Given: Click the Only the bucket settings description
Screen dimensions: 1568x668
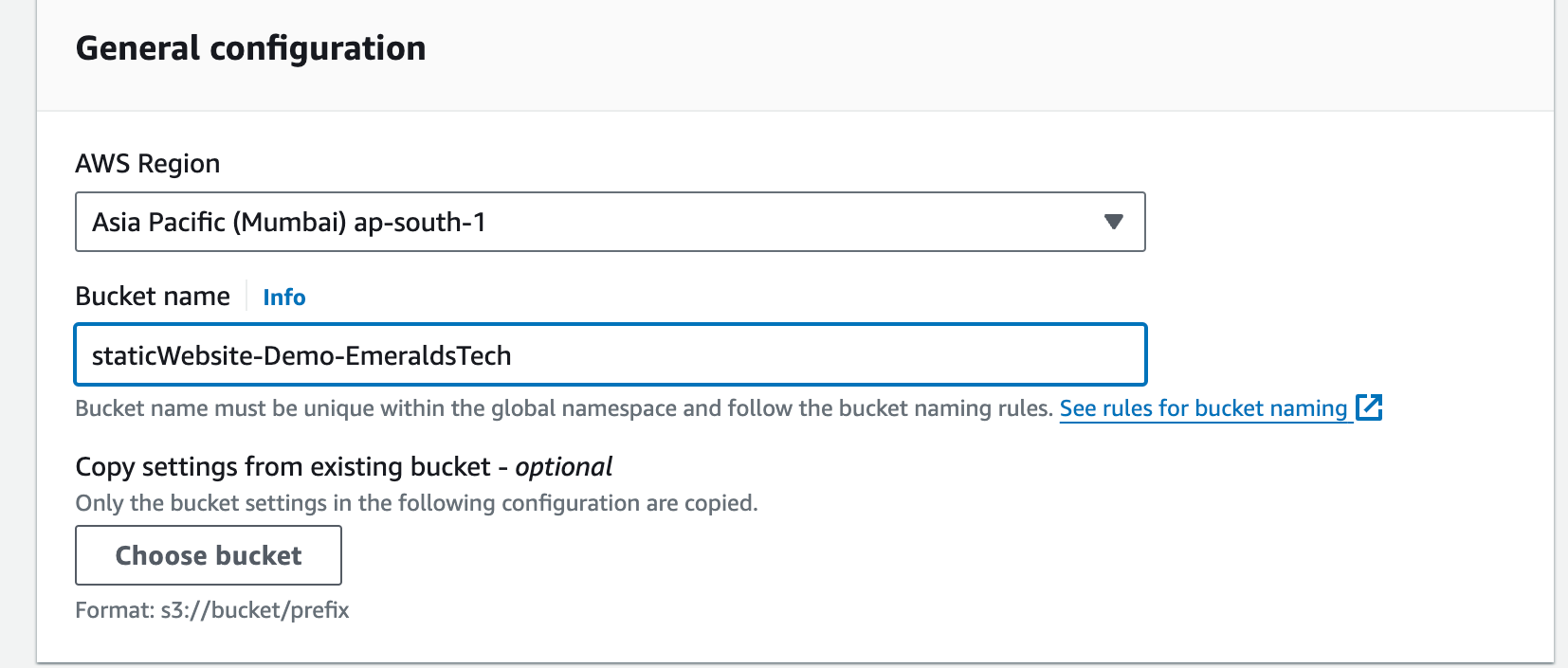Looking at the screenshot, I should point(416,503).
